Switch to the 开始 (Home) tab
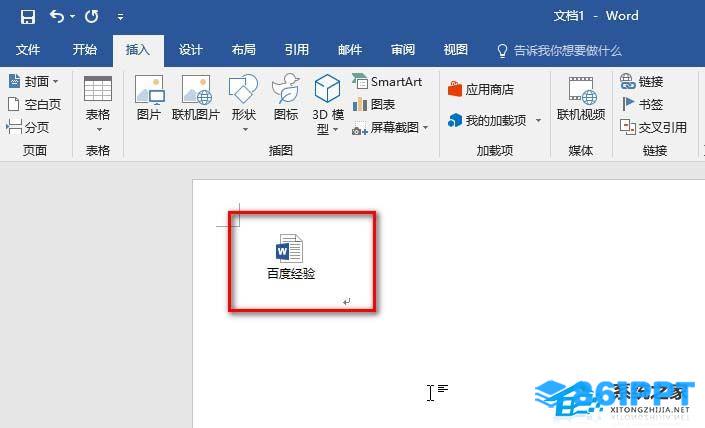The image size is (705, 428). point(85,49)
